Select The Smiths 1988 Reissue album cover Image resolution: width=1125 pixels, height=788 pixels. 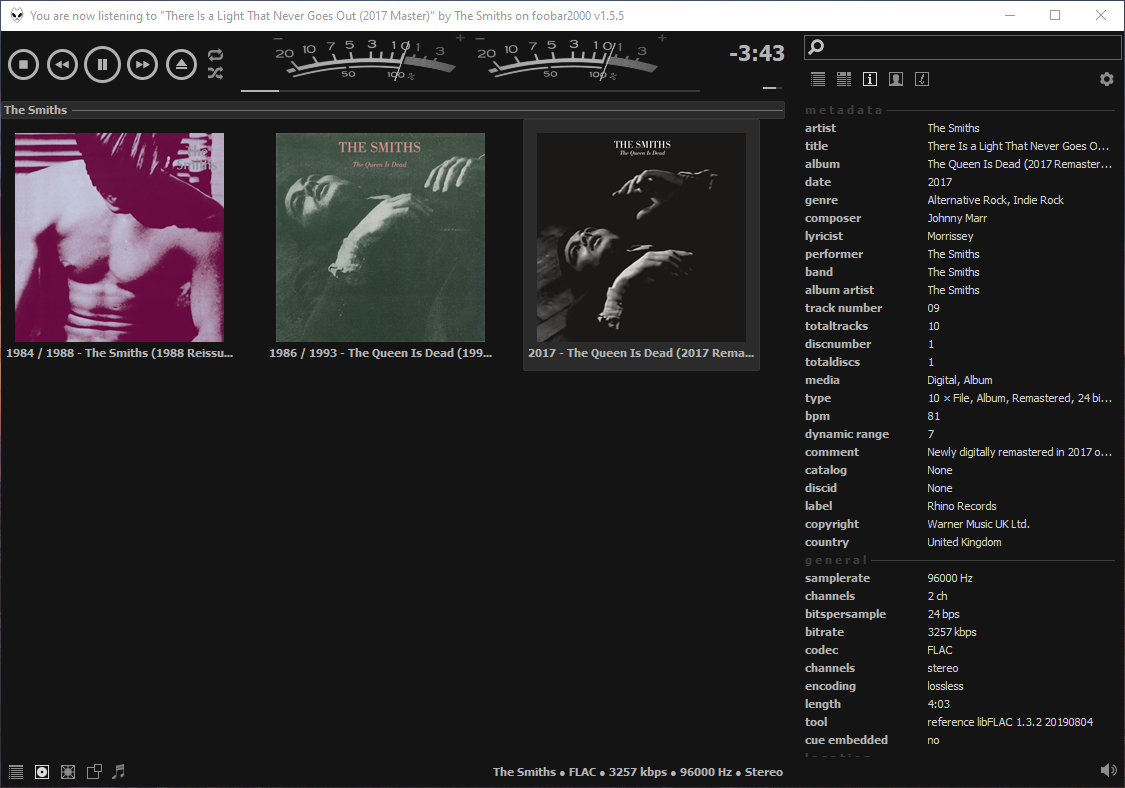pyautogui.click(x=119, y=237)
